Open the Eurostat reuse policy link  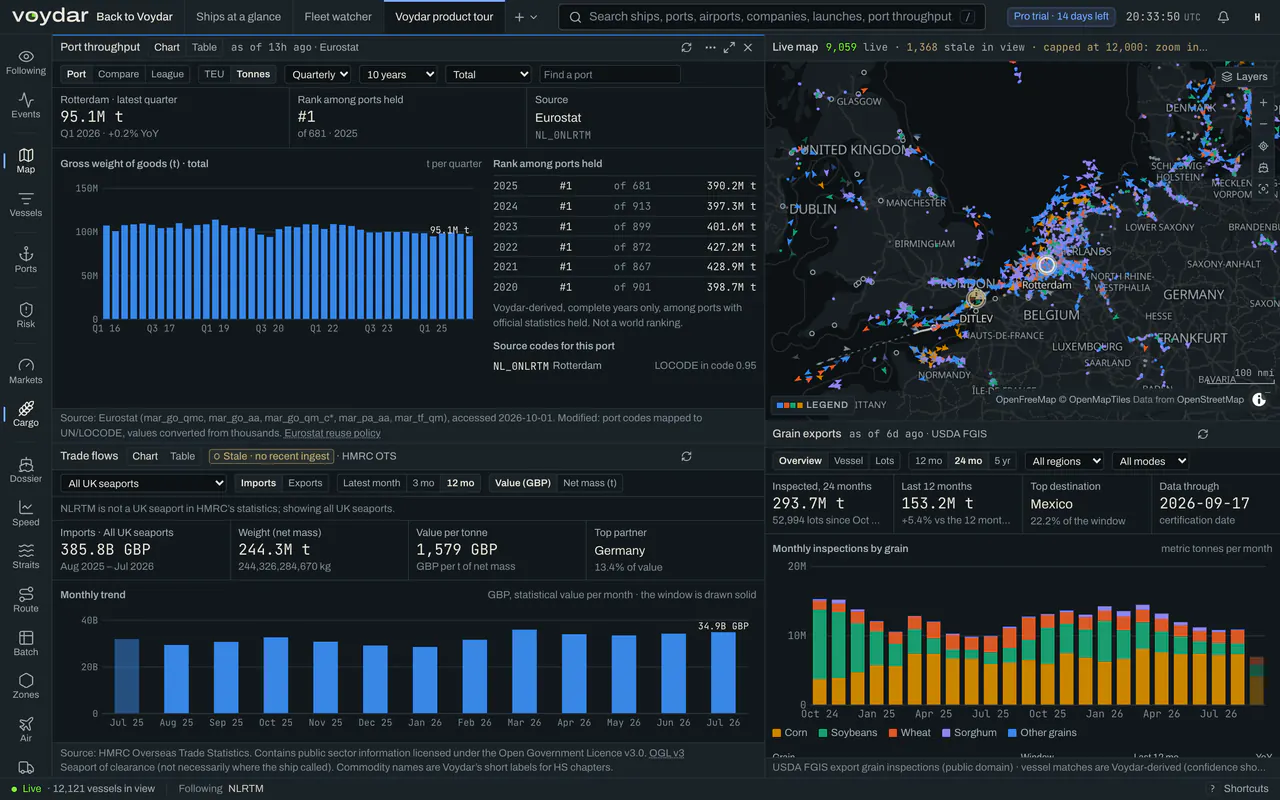pos(332,433)
